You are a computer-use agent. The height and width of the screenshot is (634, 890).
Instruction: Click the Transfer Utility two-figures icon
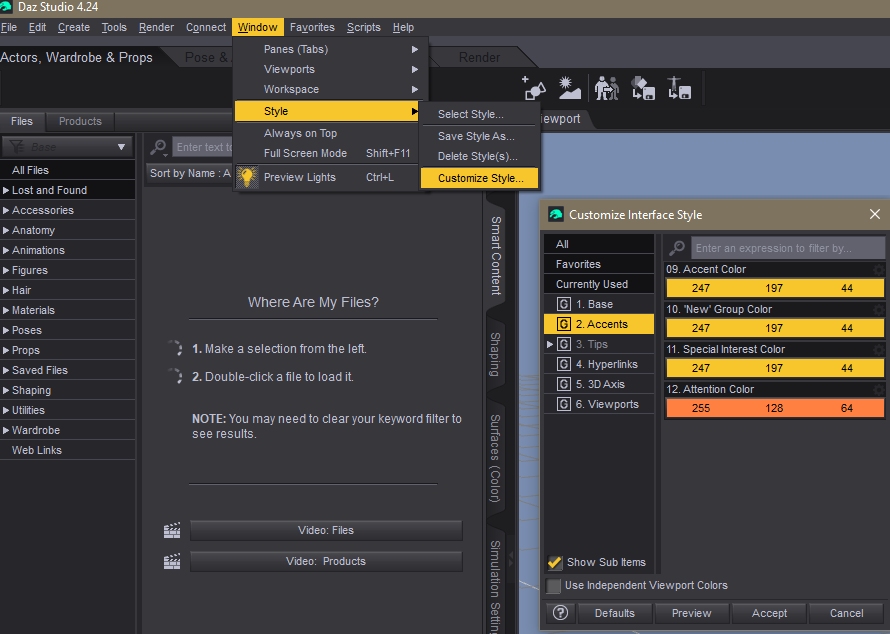pos(607,88)
